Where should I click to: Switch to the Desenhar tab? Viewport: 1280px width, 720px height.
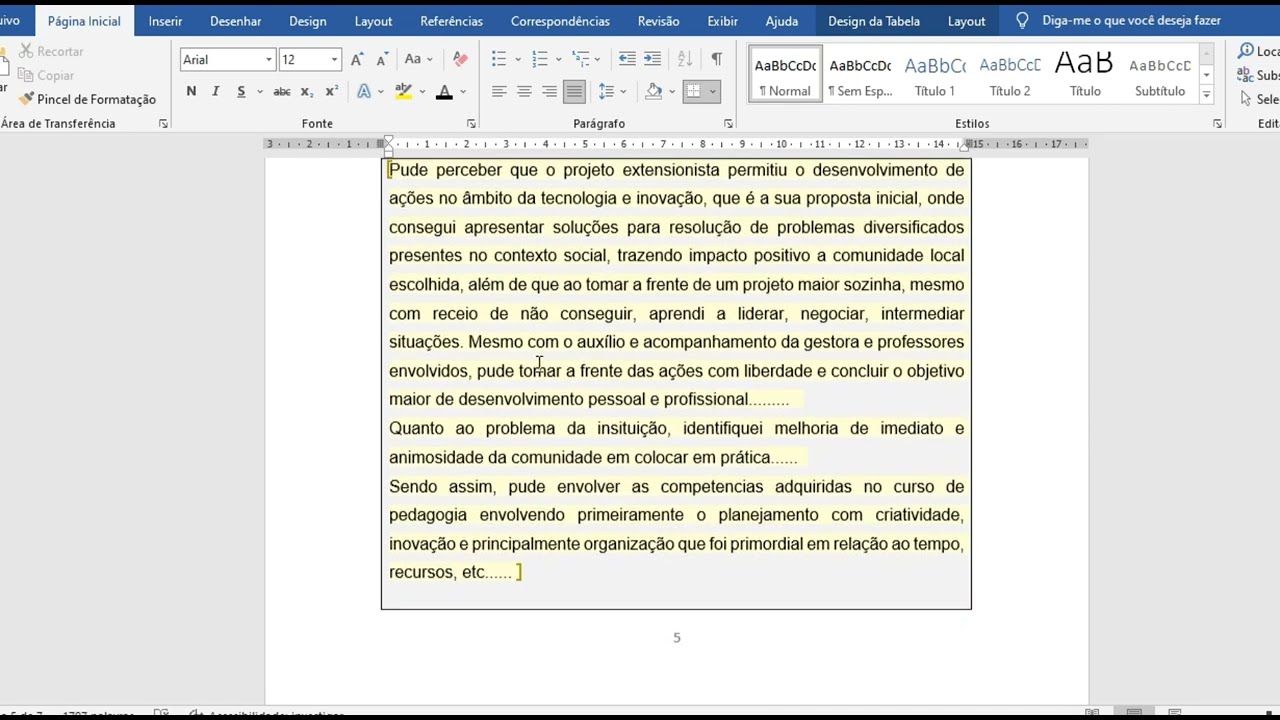(x=235, y=21)
